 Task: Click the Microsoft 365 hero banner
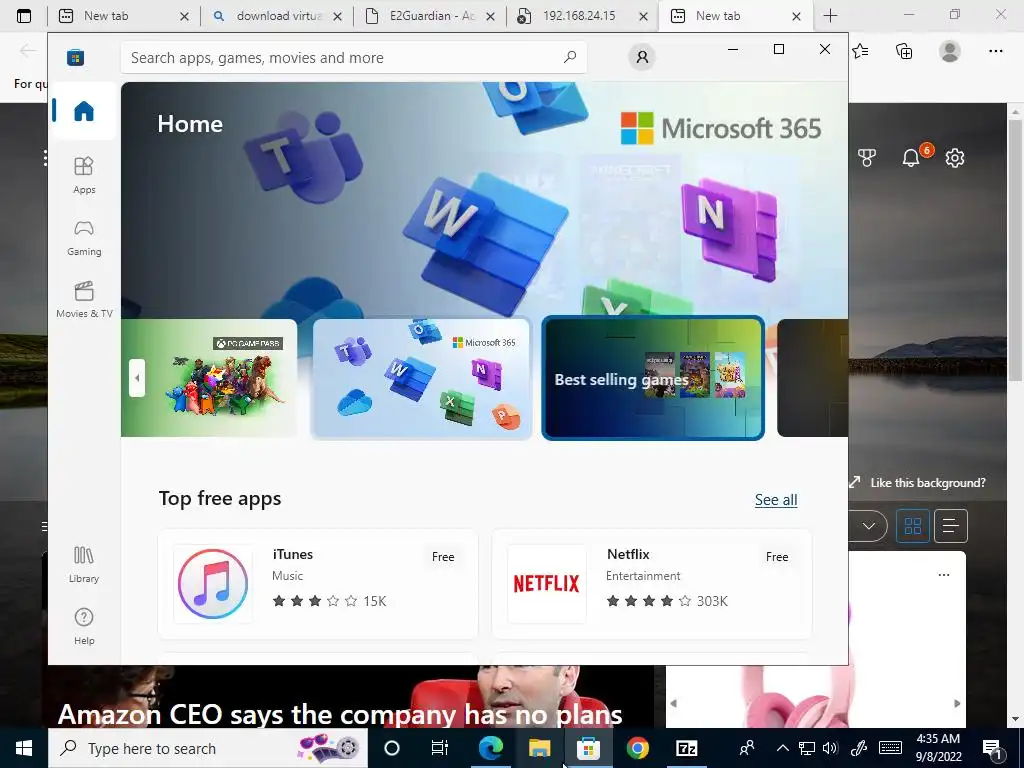pyautogui.click(x=485, y=199)
